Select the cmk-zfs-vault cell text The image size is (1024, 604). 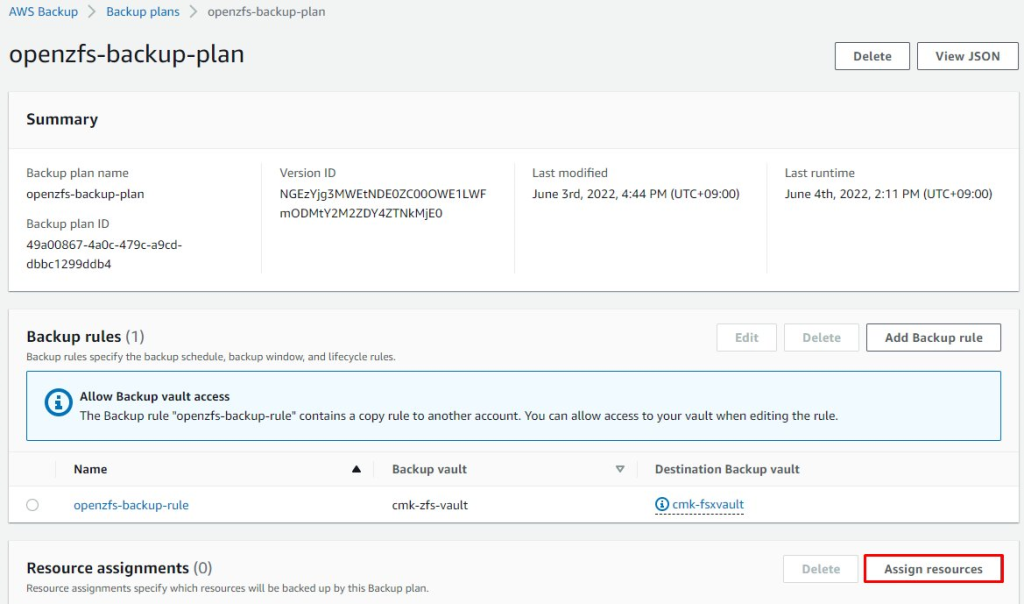[x=430, y=505]
